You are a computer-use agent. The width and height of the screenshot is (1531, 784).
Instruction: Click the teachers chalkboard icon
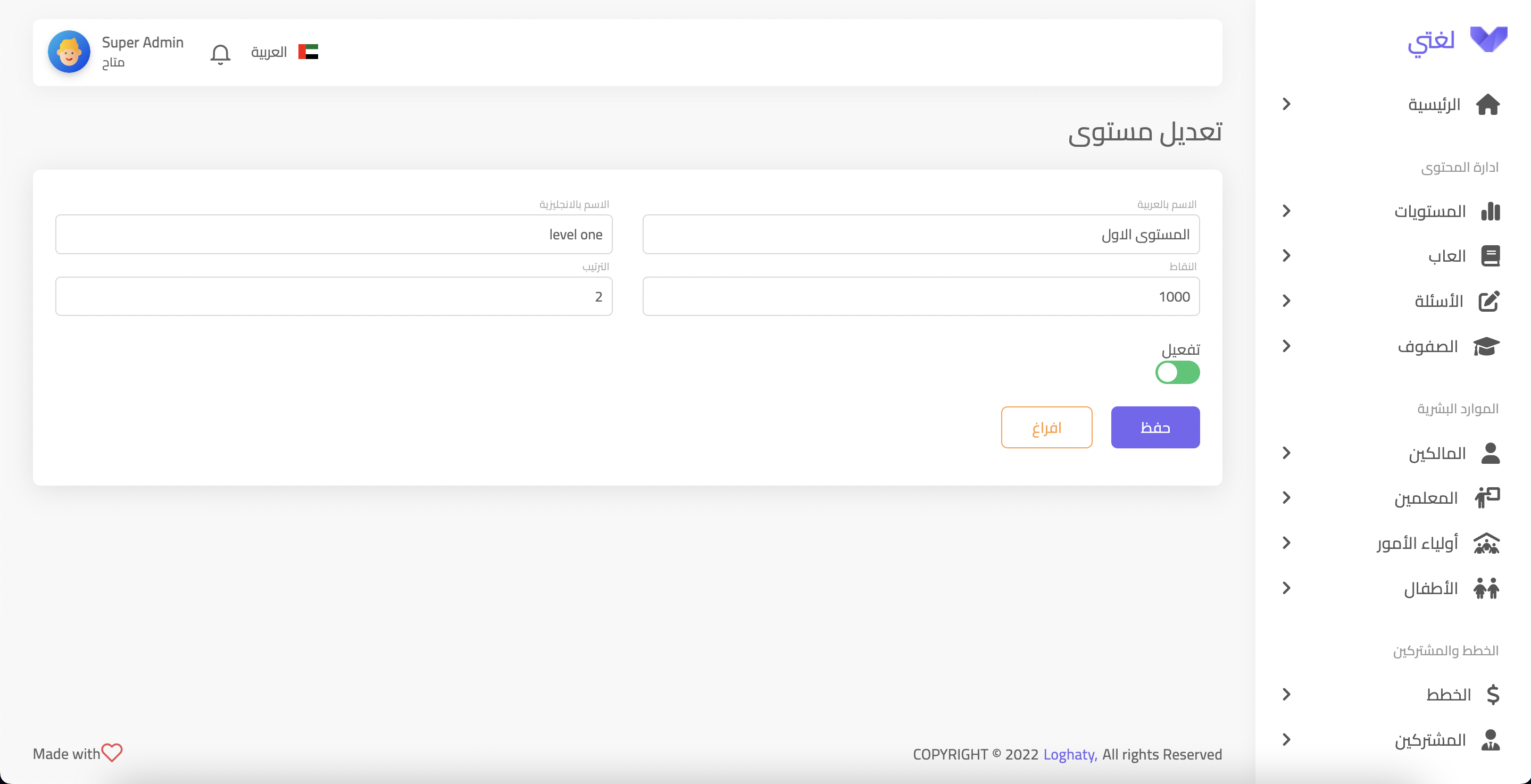1487,497
